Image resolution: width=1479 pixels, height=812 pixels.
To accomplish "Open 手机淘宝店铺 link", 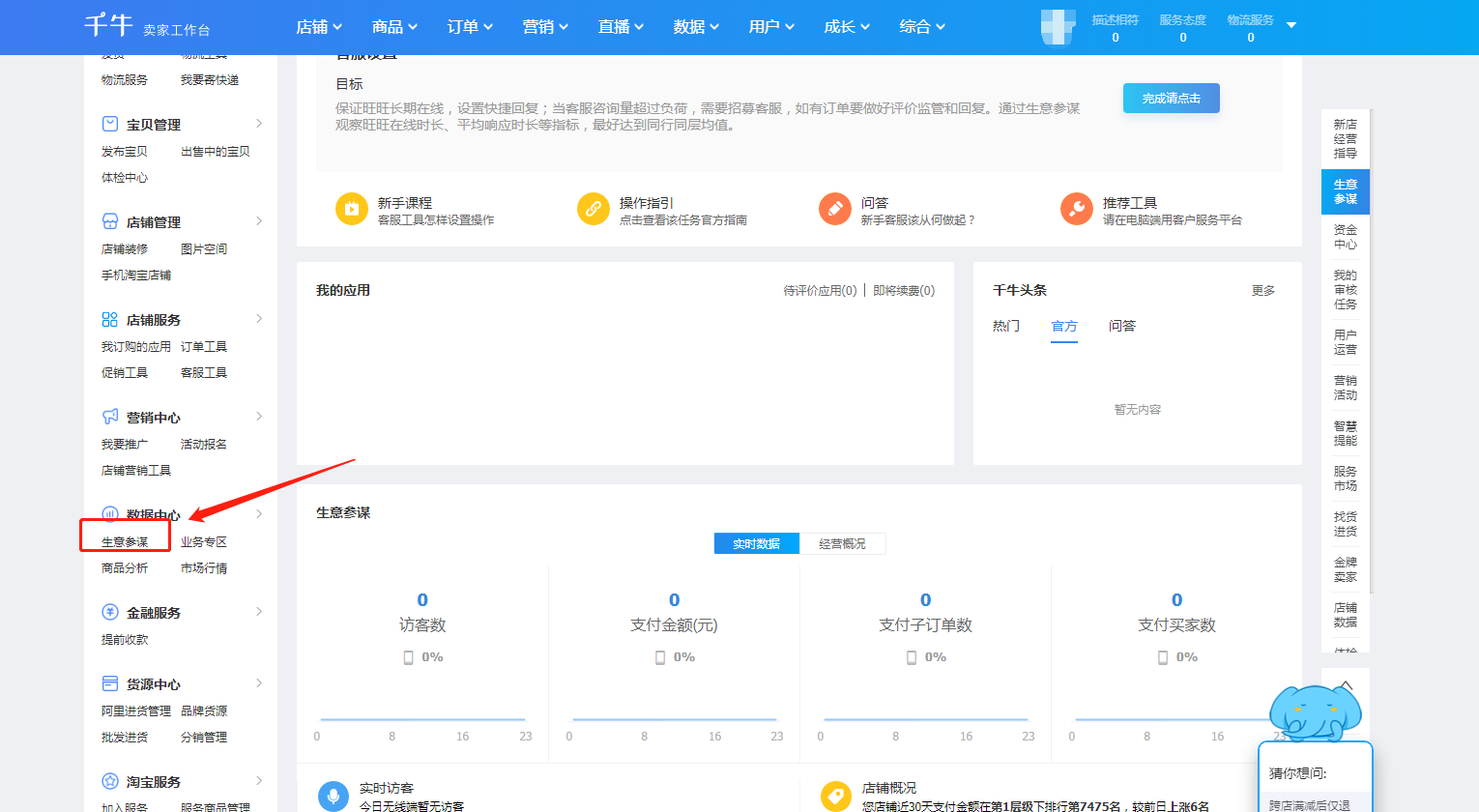I will coord(136,275).
